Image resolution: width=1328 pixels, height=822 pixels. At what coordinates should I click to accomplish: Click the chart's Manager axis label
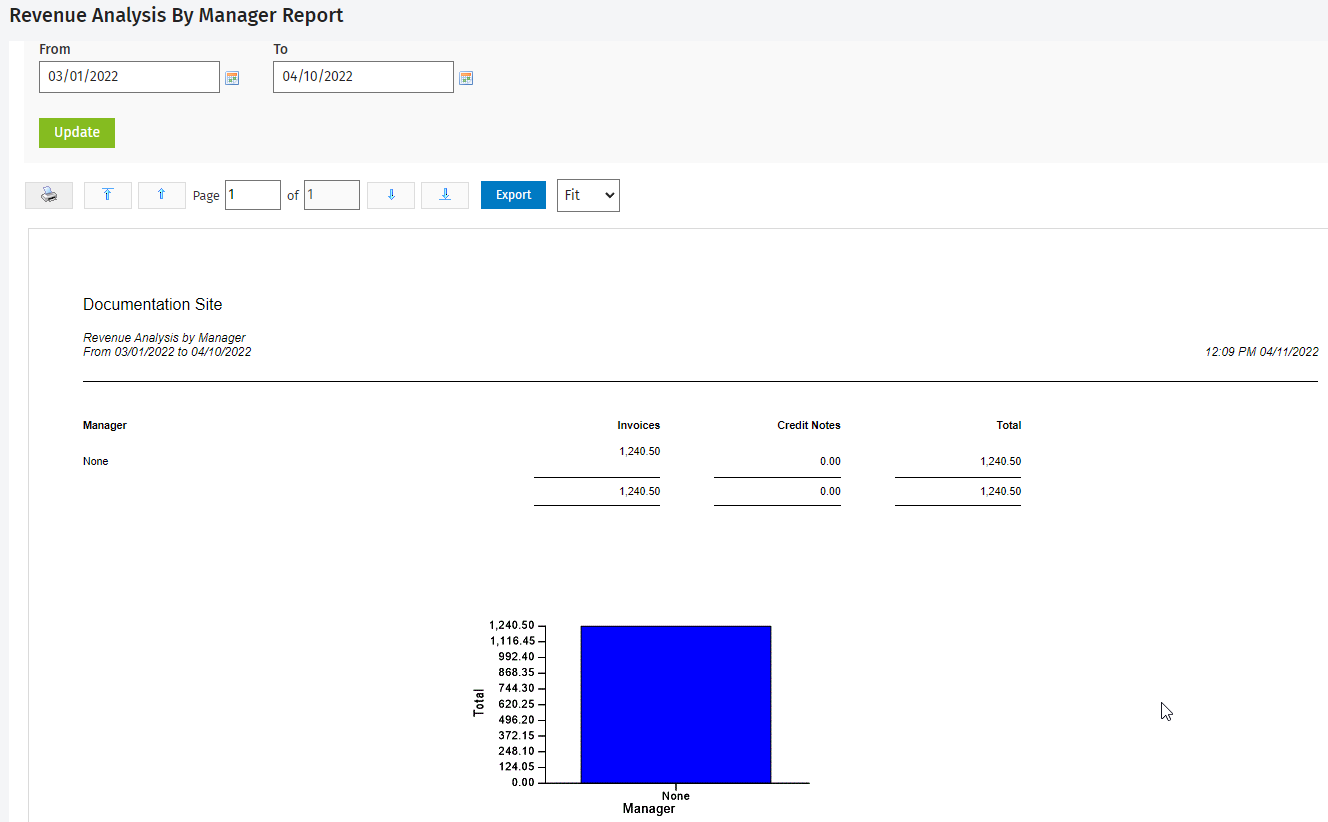pos(649,808)
